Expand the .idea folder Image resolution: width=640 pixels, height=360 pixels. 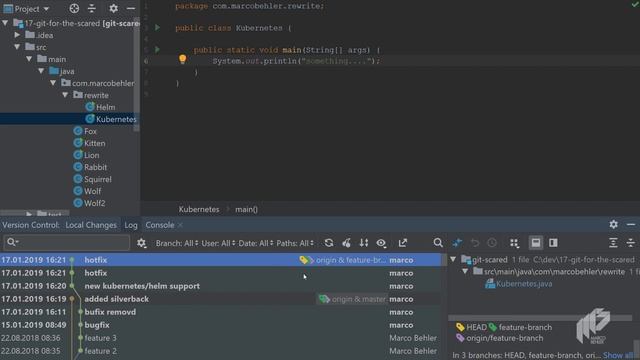click(x=17, y=35)
